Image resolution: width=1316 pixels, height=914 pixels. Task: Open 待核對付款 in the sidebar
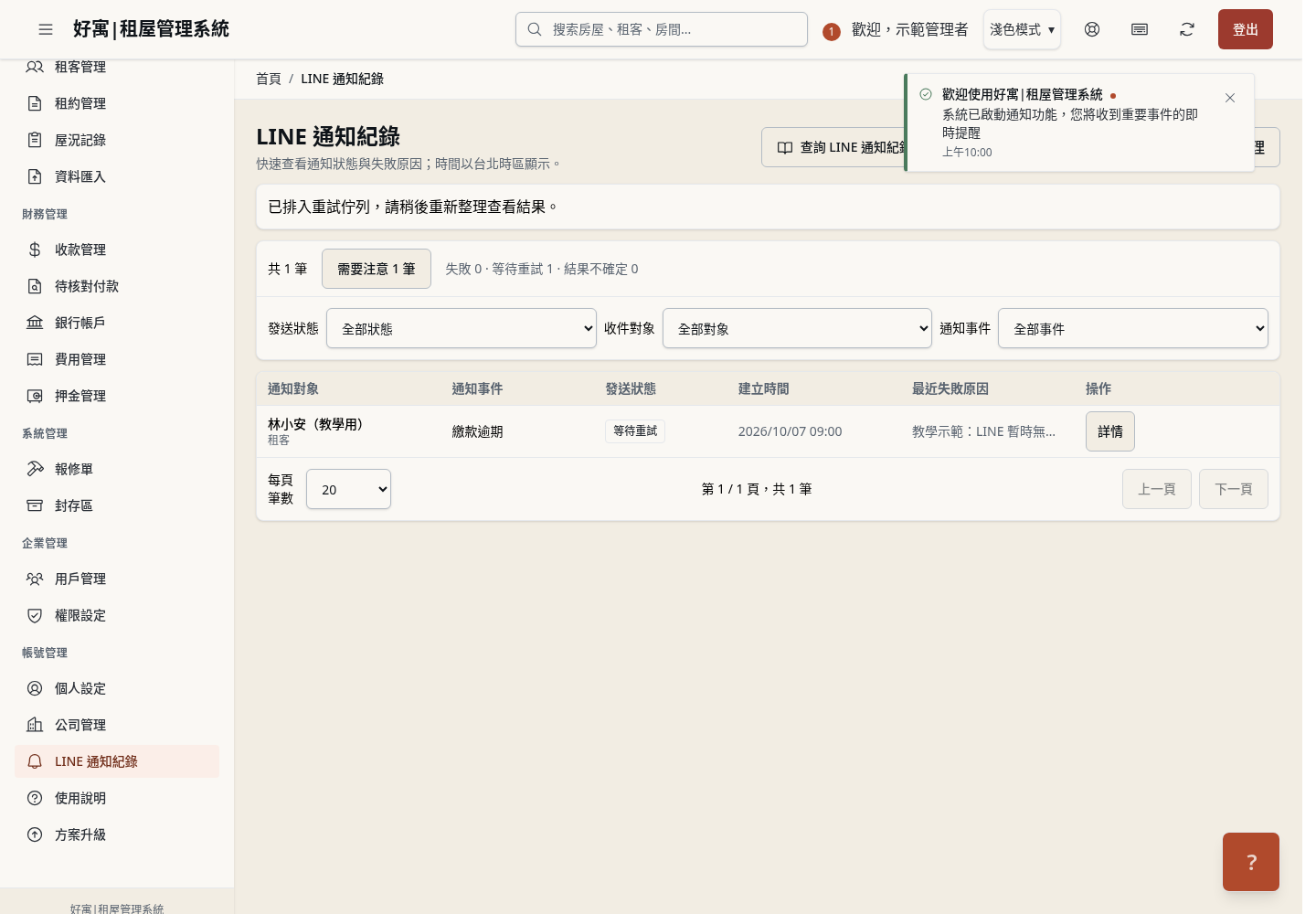(117, 286)
